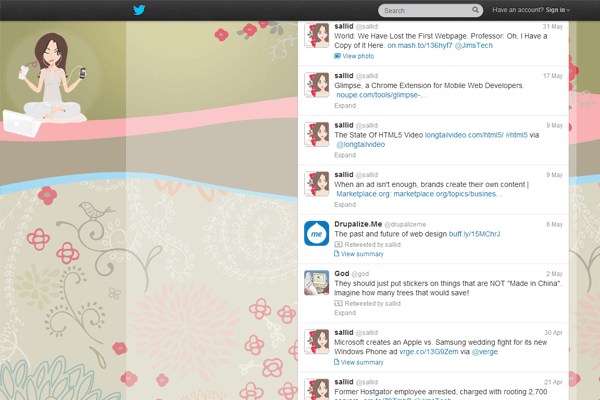
Task: Open the @longtailvideo mention
Action: pyautogui.click(x=360, y=144)
